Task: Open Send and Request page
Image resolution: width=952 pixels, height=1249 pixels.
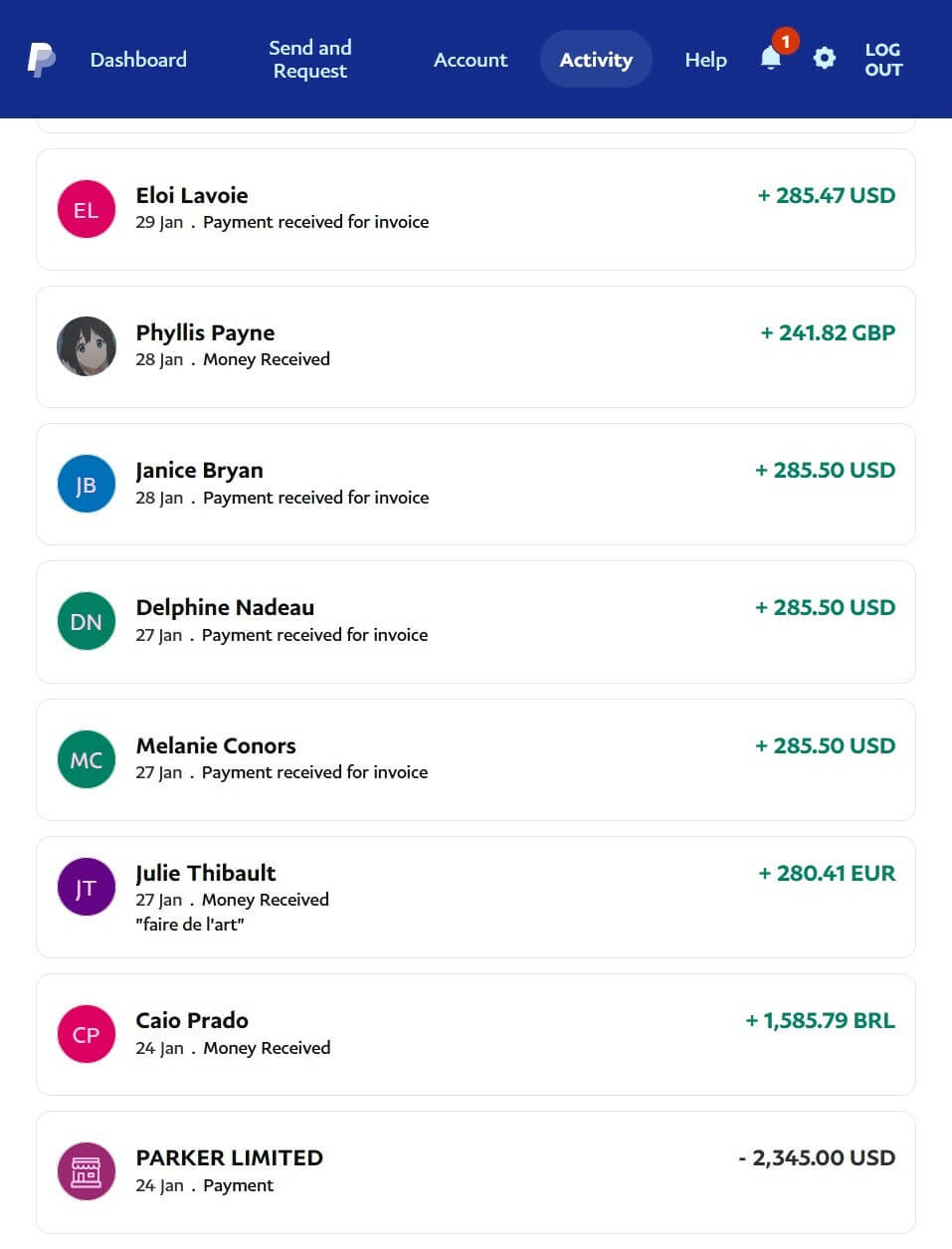Action: pos(310,60)
